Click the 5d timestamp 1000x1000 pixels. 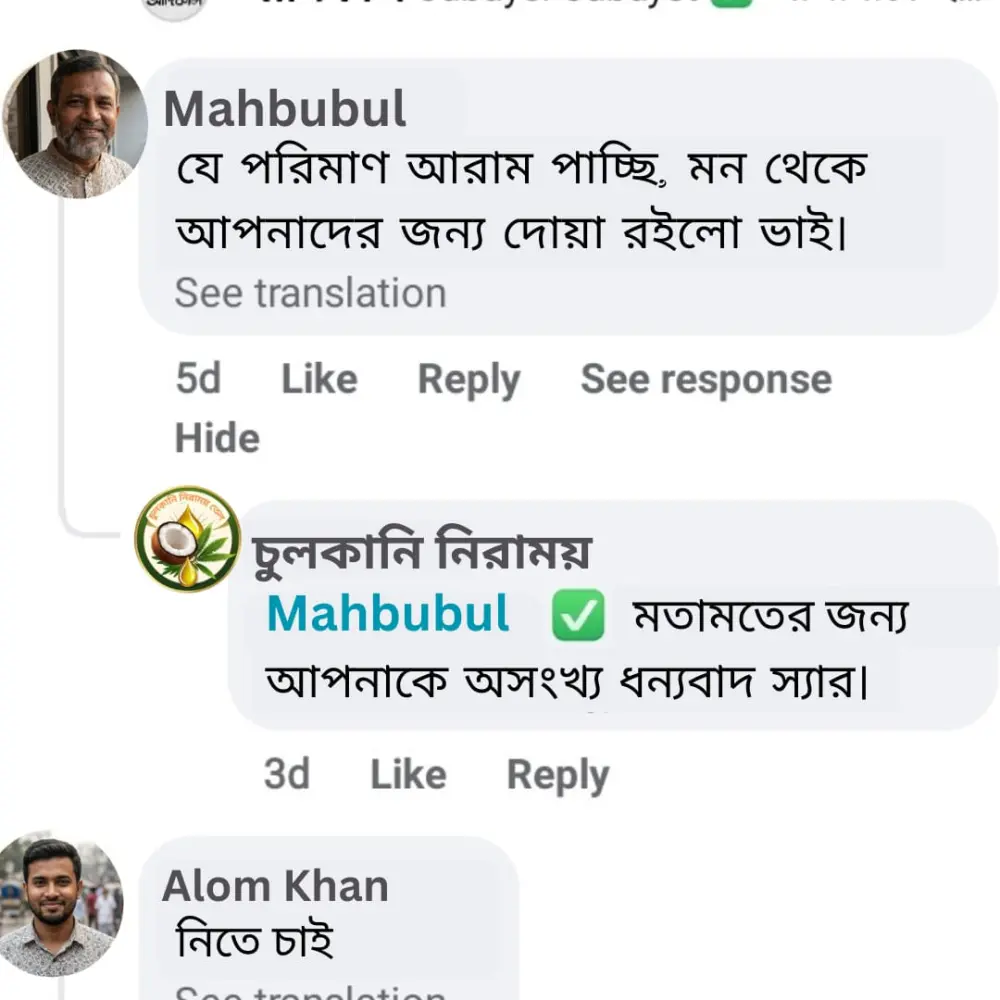coord(198,379)
